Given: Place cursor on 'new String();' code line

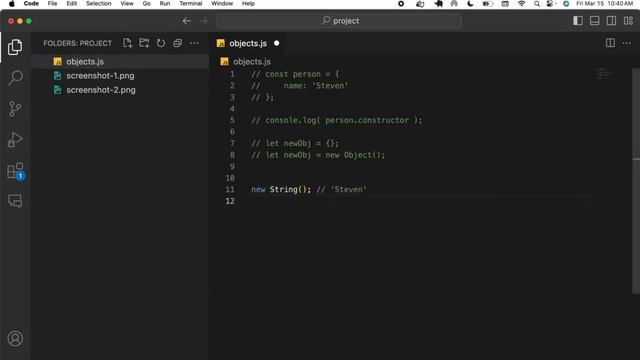Looking at the screenshot, I should click(281, 189).
